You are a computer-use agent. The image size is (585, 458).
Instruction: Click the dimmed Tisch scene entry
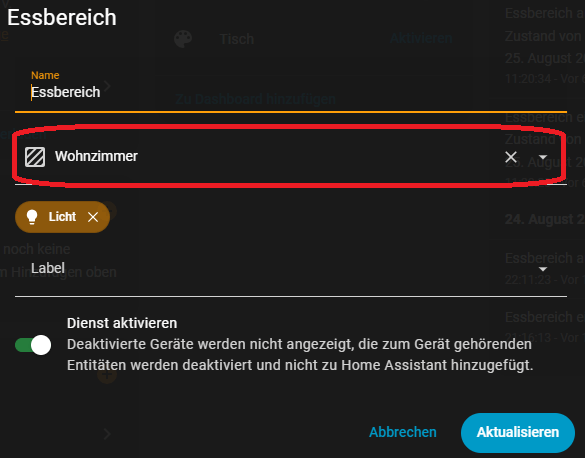237,39
